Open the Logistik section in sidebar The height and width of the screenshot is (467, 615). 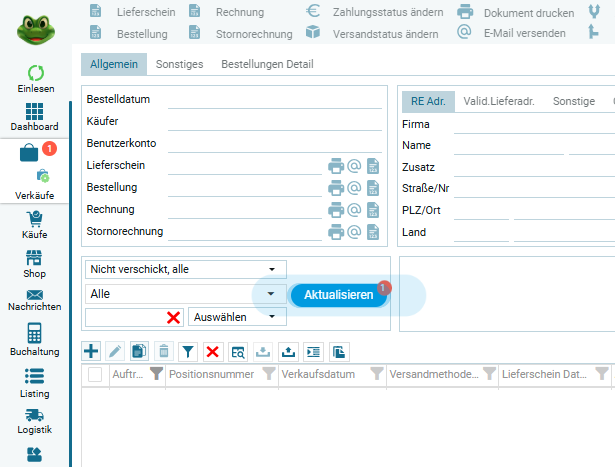click(x=35, y=420)
